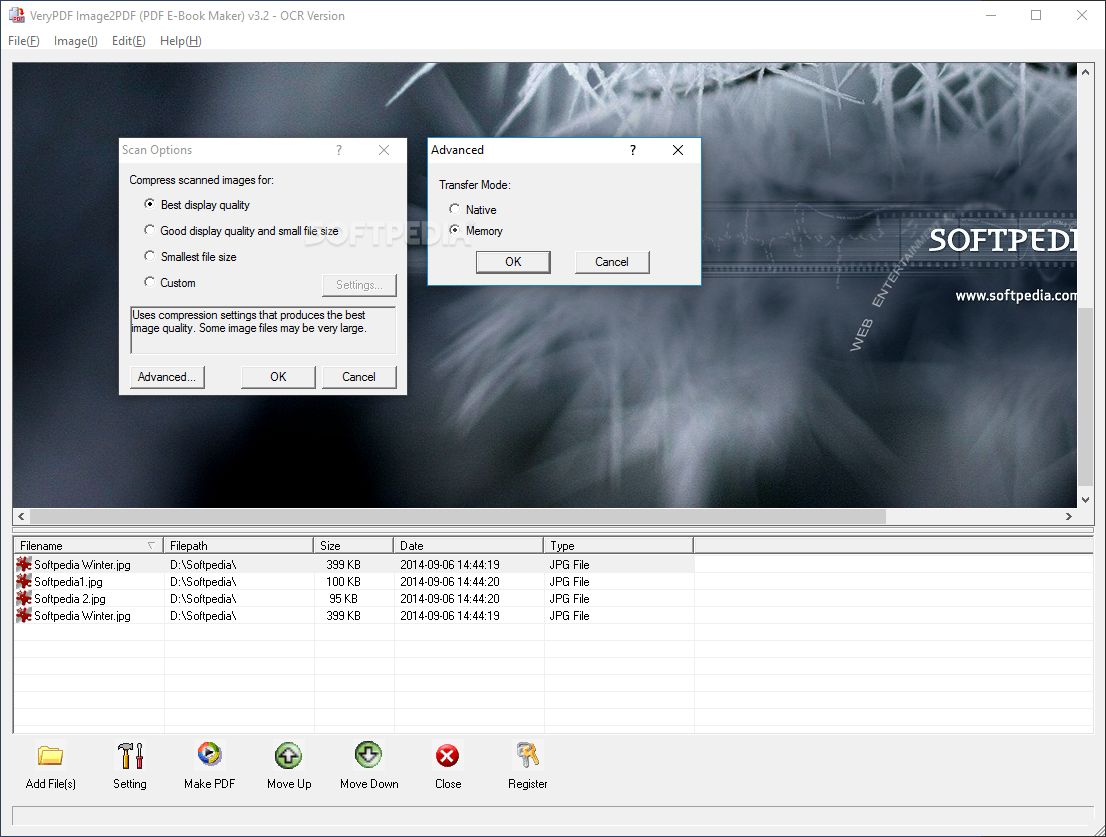The width and height of the screenshot is (1106, 837).
Task: Click the Add File(s) folder icon
Action: [x=51, y=755]
